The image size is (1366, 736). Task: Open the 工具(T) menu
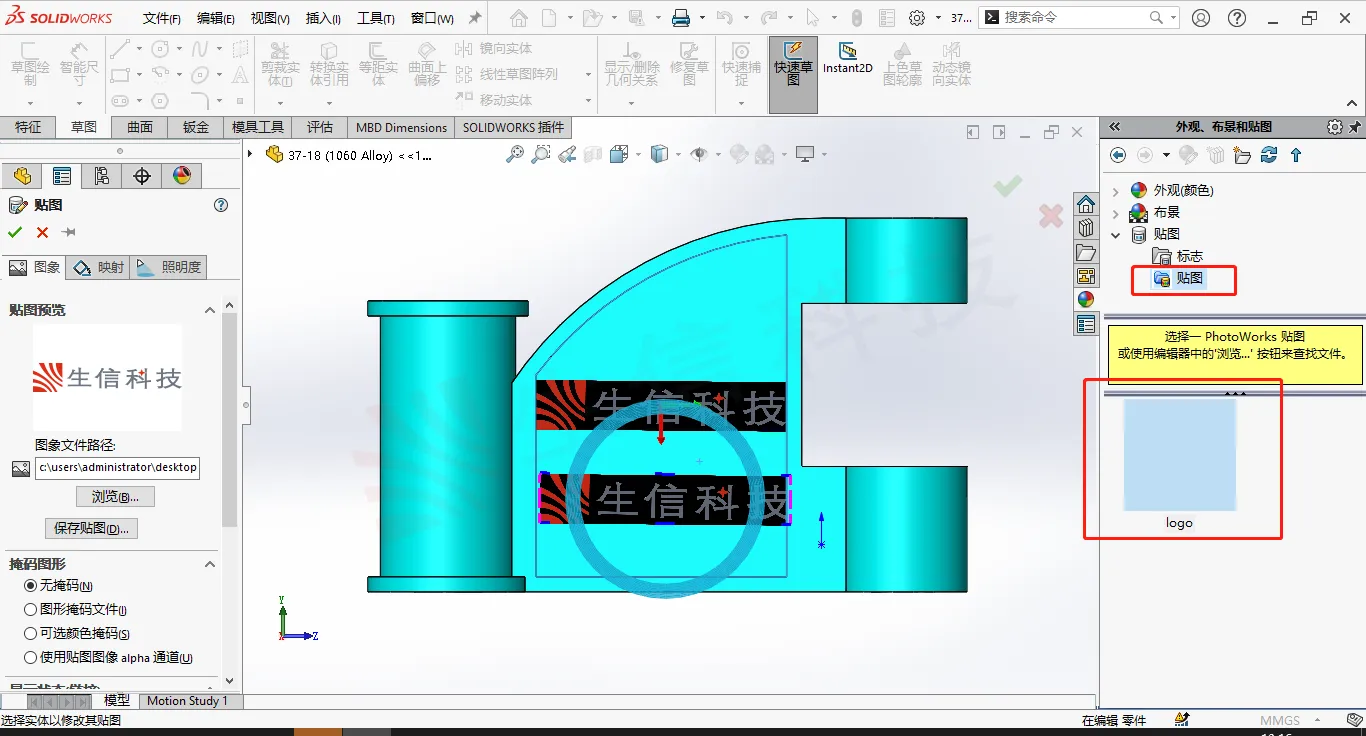(376, 19)
